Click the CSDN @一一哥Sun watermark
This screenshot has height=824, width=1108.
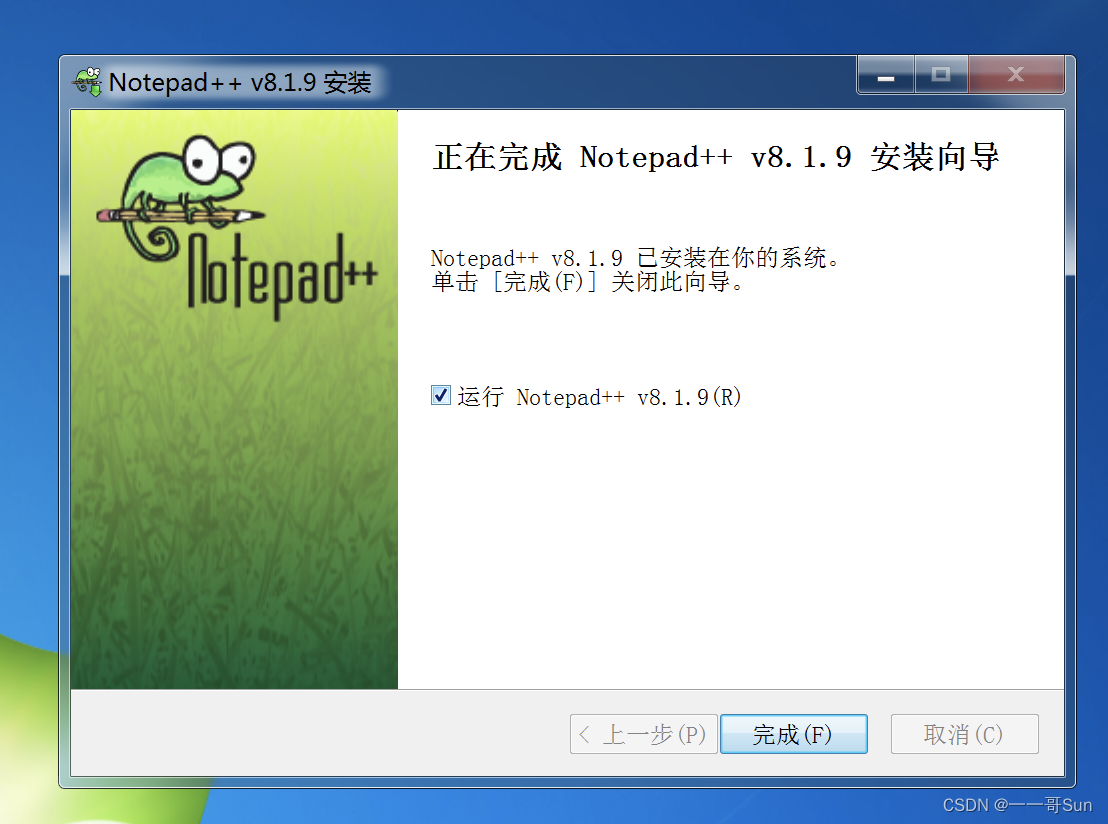pyautogui.click(x=1017, y=805)
